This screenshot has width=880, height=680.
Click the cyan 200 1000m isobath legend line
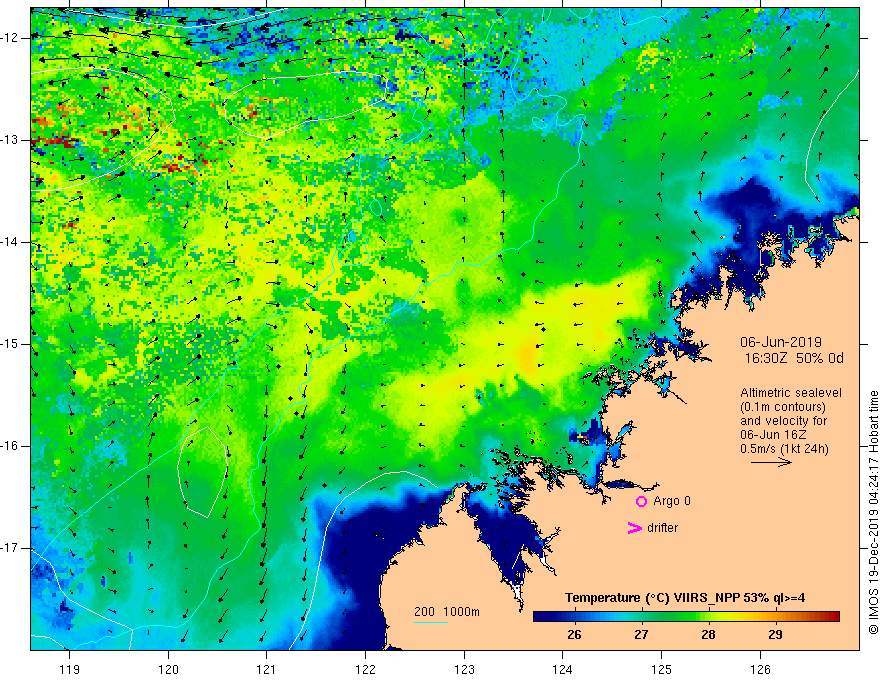click(x=431, y=622)
